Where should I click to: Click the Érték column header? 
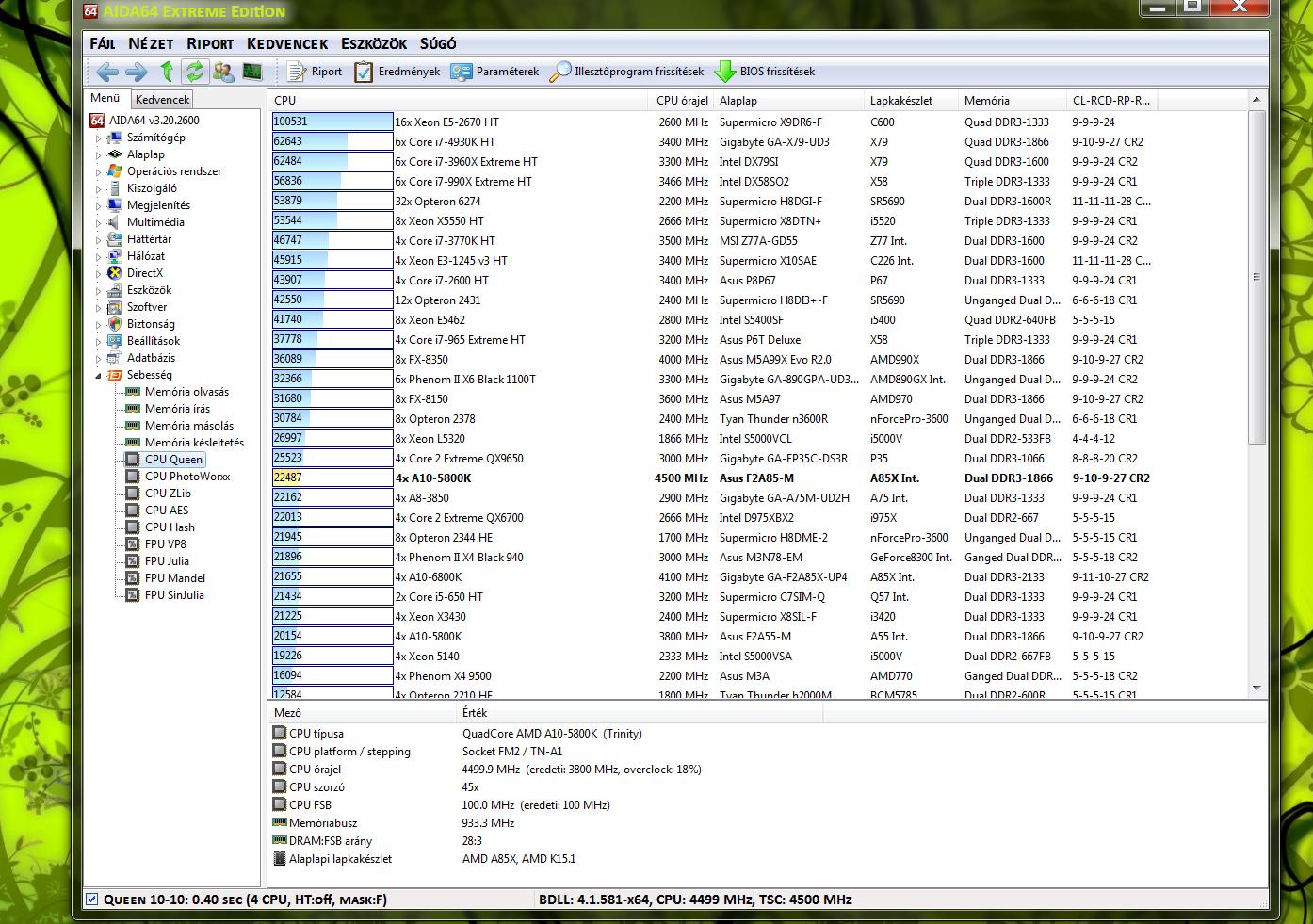click(639, 713)
